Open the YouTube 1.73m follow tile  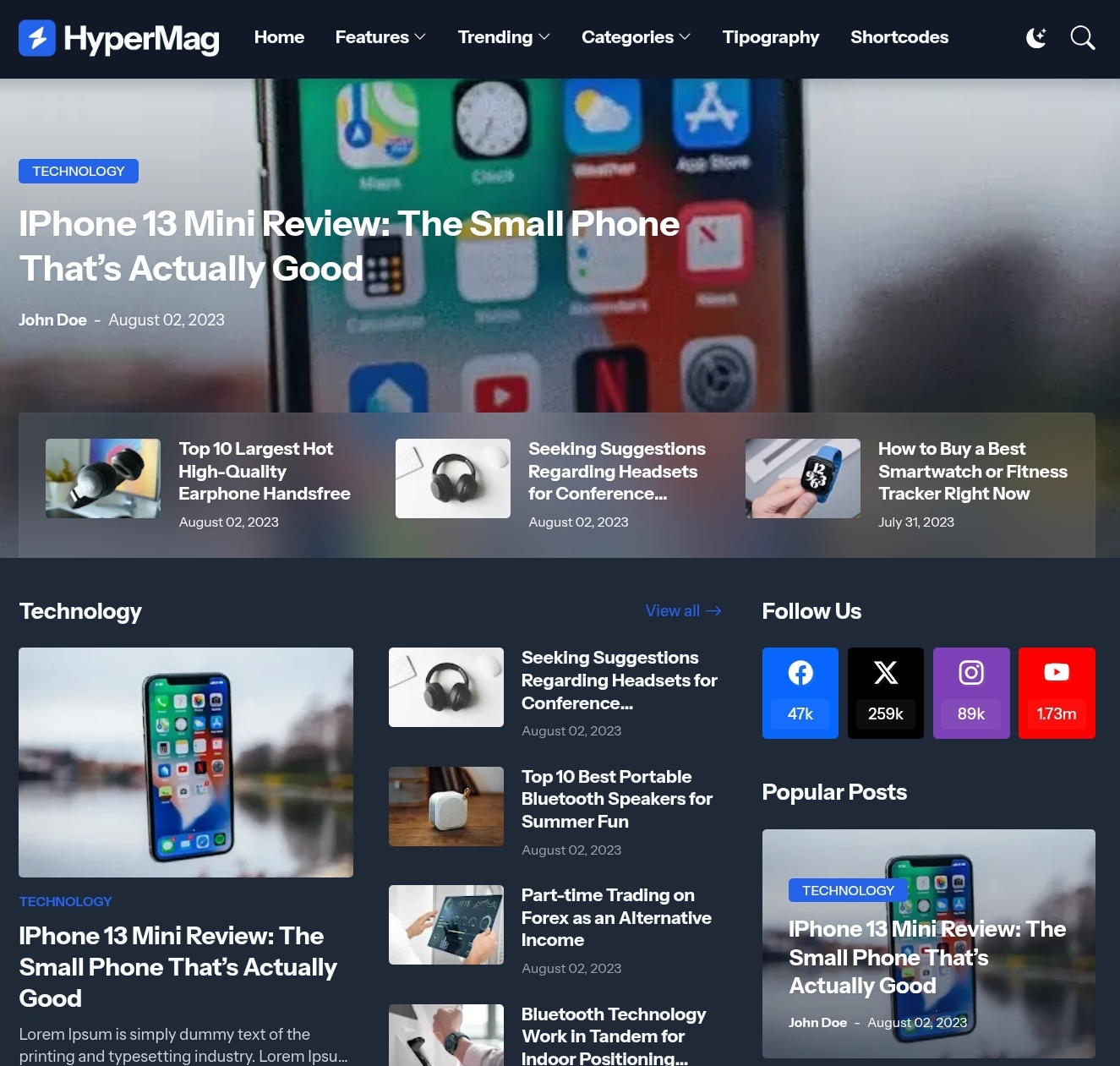point(1057,693)
